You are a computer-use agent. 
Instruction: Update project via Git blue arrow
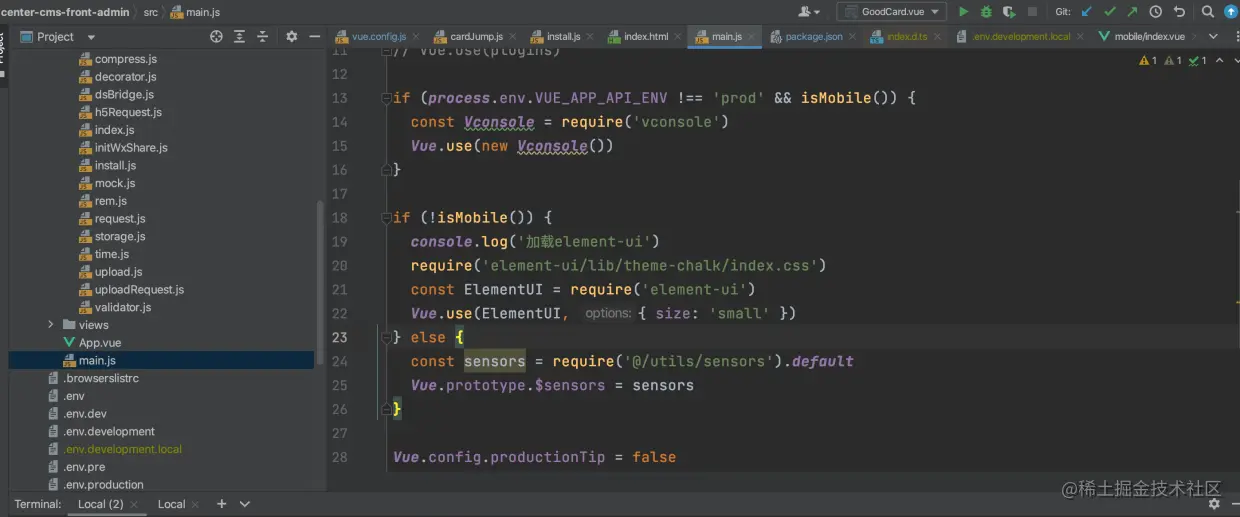click(1087, 12)
